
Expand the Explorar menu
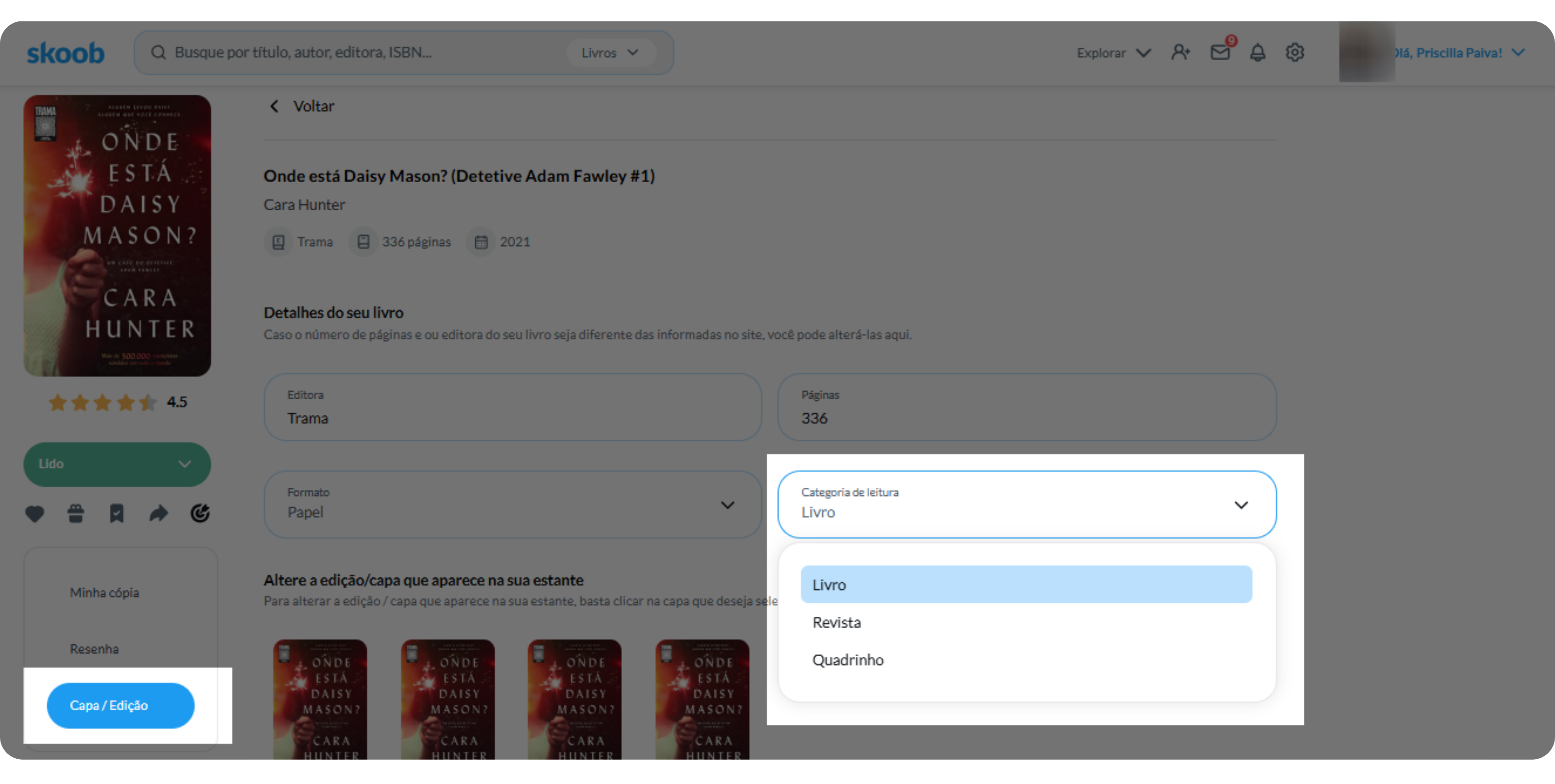point(1114,52)
